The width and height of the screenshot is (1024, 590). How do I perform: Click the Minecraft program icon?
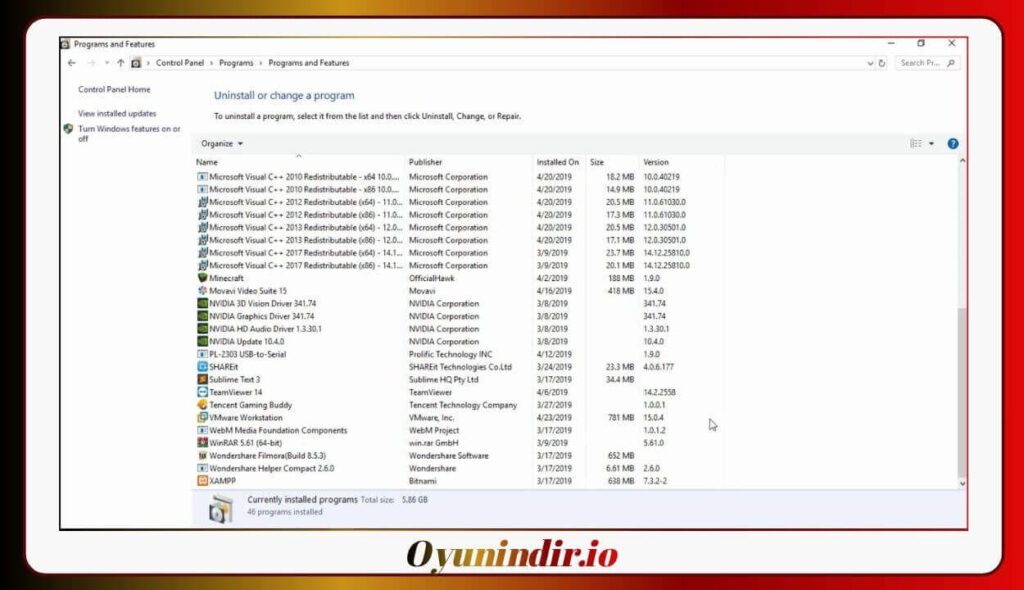tap(202, 278)
